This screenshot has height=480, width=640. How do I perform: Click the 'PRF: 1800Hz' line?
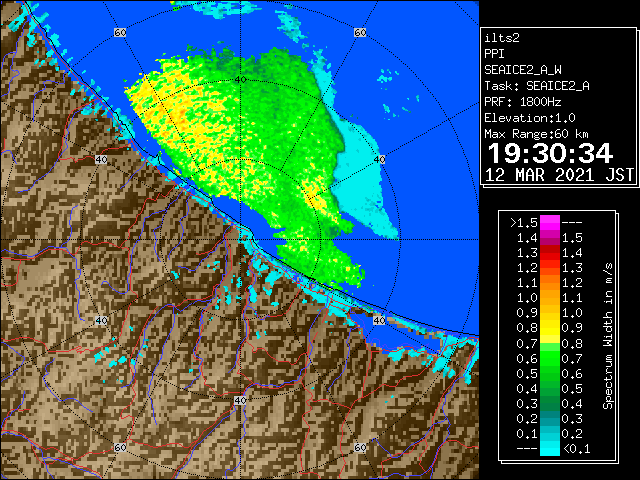[x=523, y=102]
